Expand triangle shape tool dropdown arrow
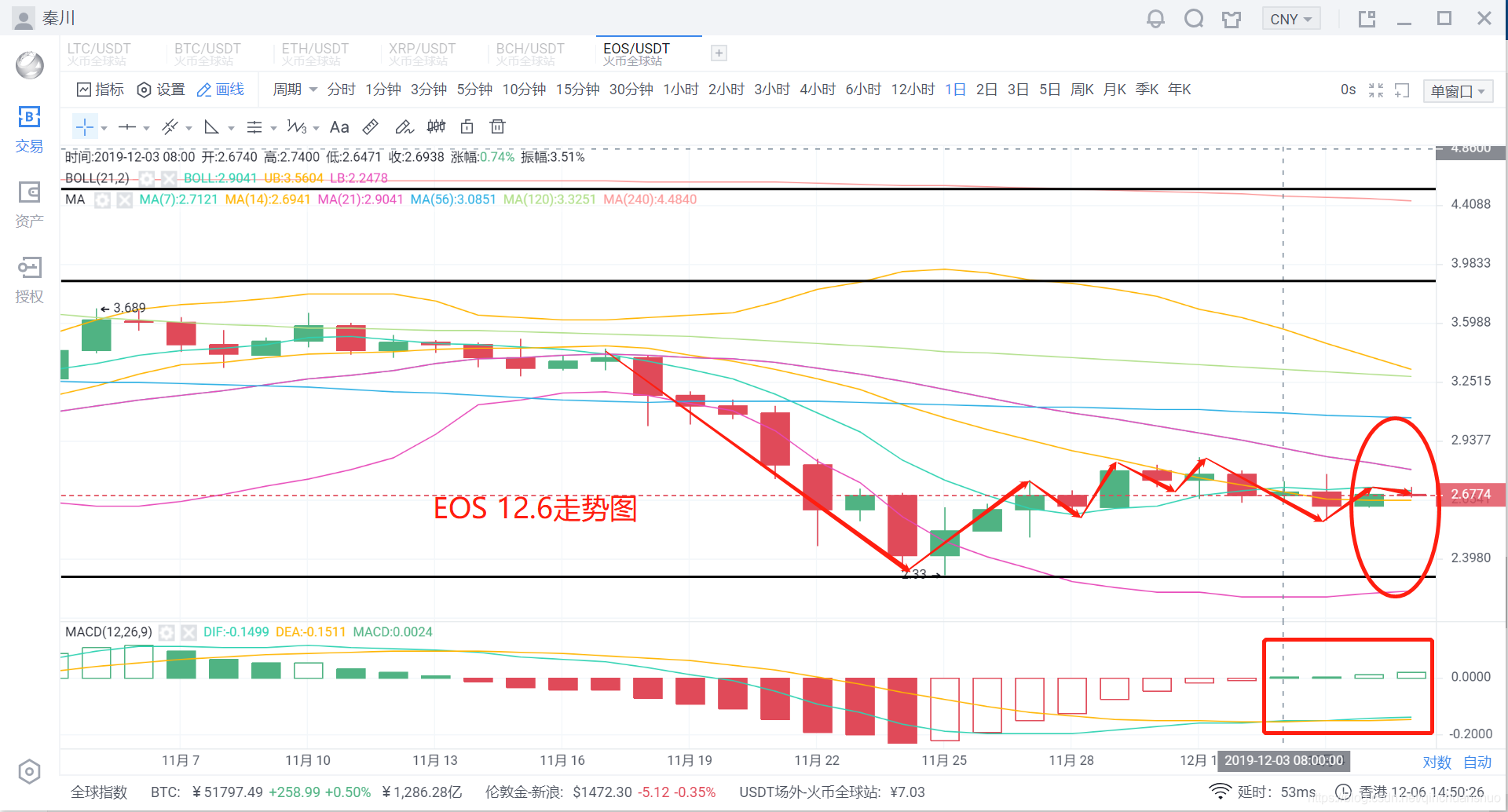Image resolution: width=1508 pixels, height=812 pixels. click(x=231, y=128)
